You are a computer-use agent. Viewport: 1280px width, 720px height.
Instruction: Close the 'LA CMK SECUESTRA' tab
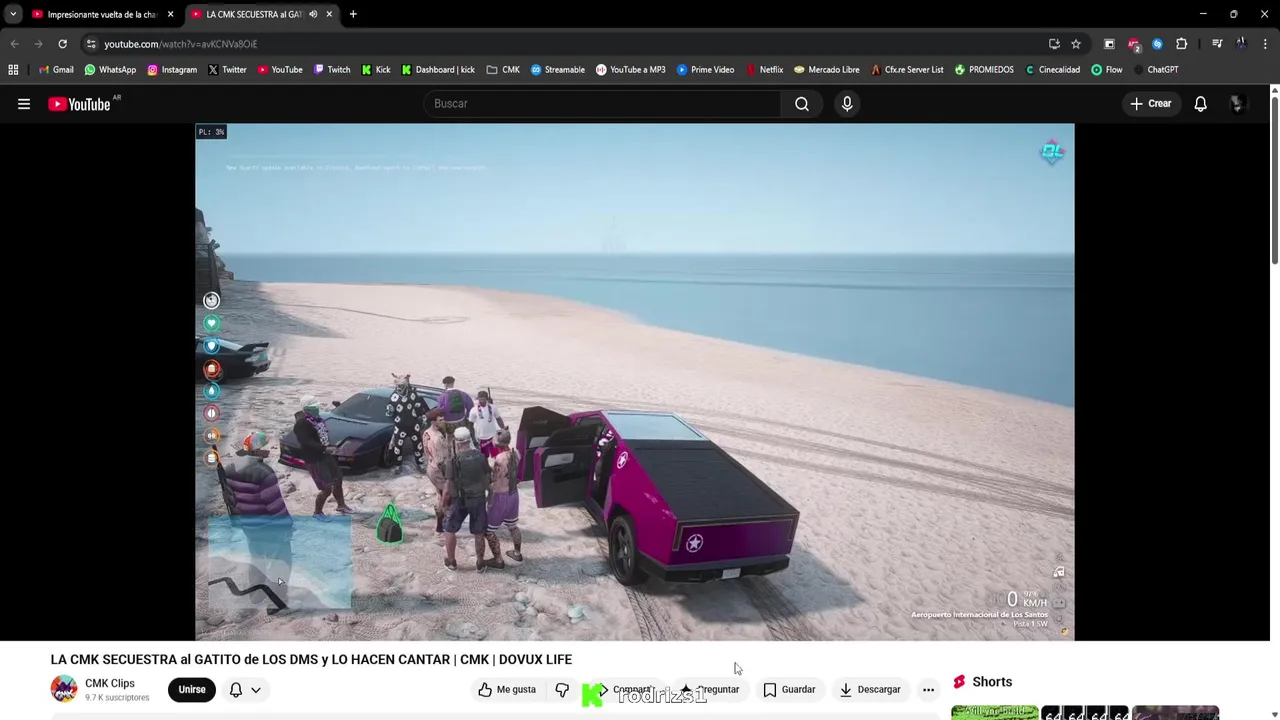point(329,14)
